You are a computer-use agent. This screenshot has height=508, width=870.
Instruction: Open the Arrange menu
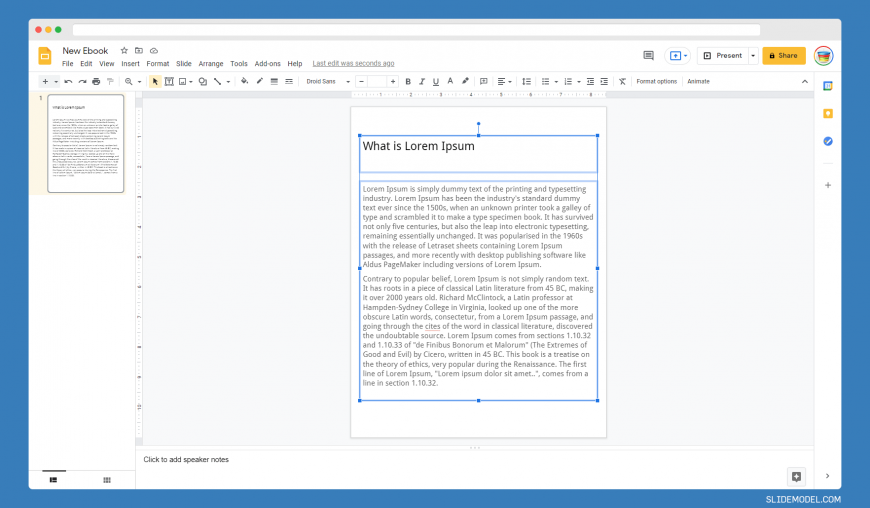coord(211,64)
